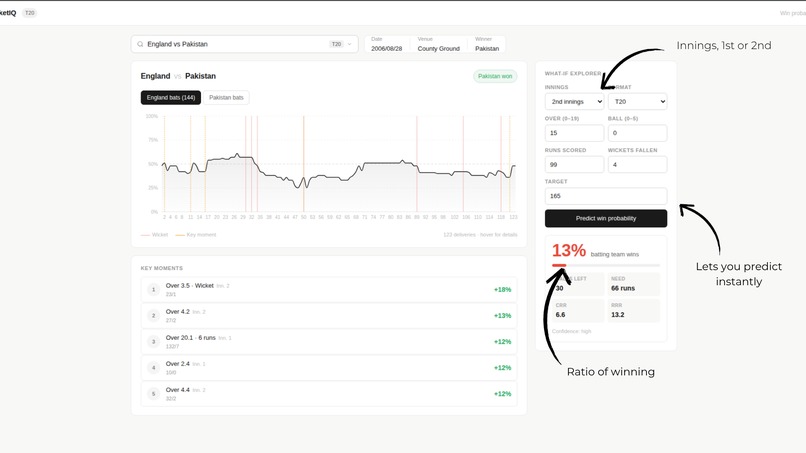Screen dimensions: 806x453
Task: Click the Target field showing 165
Action: (x=606, y=196)
